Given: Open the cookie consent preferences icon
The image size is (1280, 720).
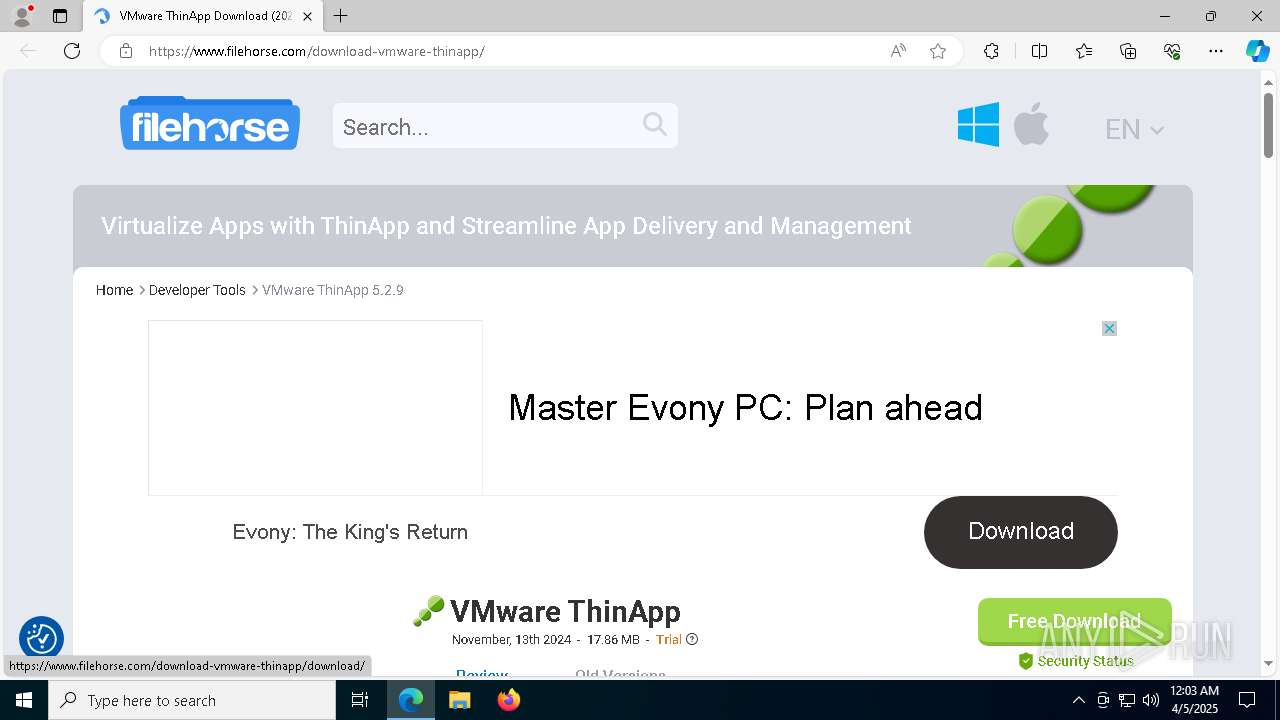Looking at the screenshot, I should click(41, 638).
